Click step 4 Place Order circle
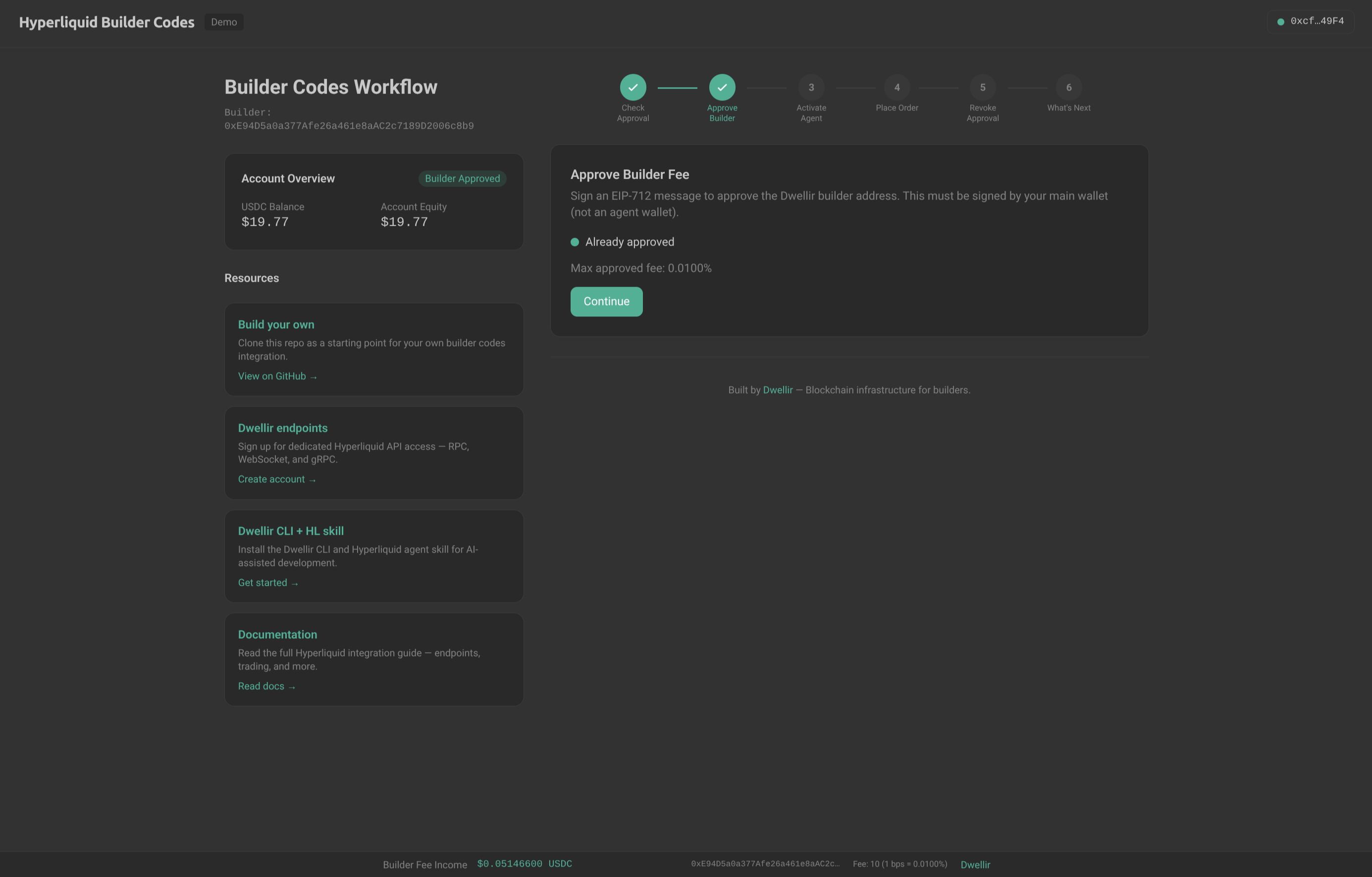 [896, 87]
